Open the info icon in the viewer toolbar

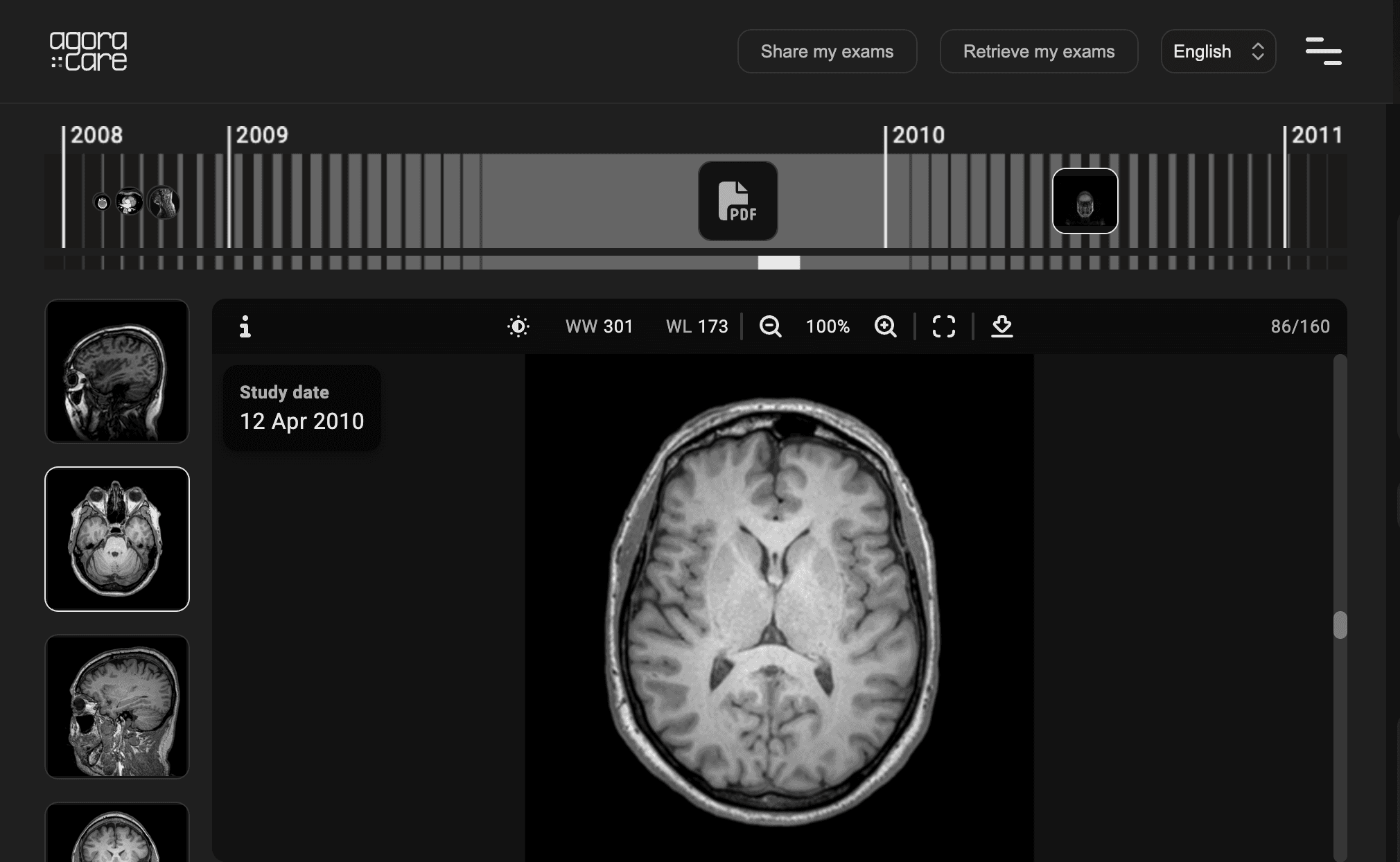(x=245, y=326)
